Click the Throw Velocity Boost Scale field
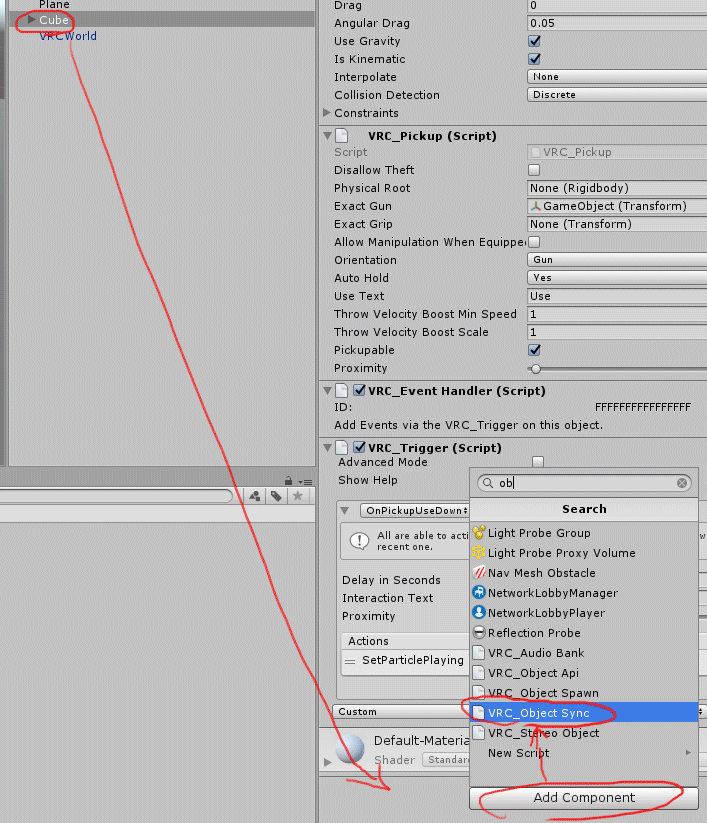 (x=617, y=332)
